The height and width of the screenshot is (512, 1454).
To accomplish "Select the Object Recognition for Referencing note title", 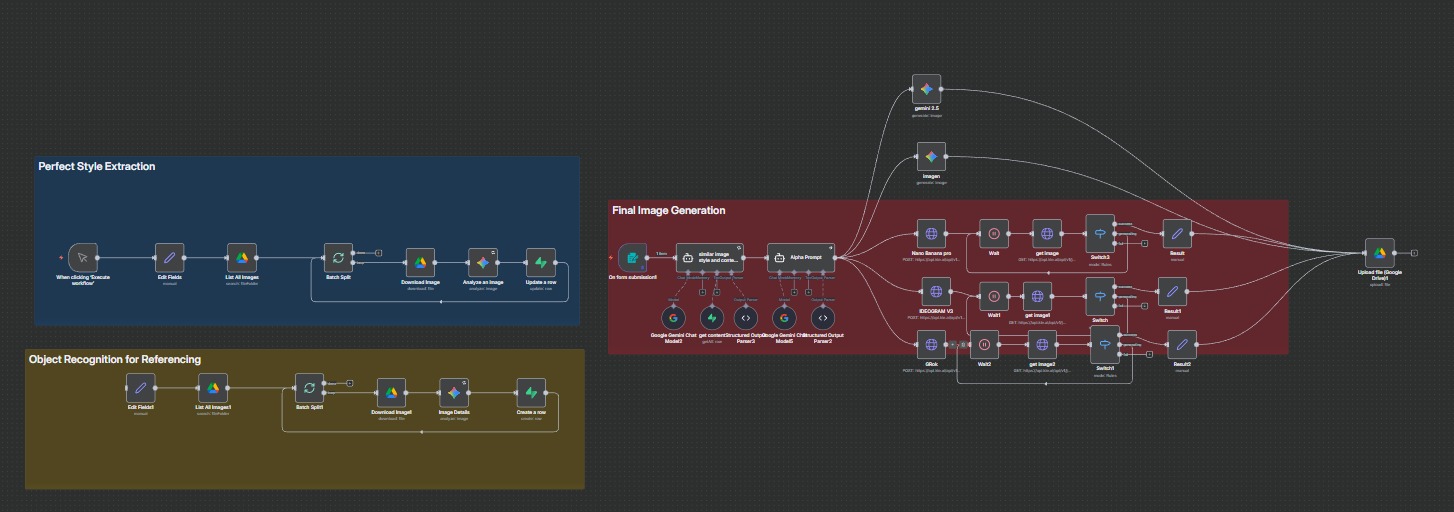I will 115,359.
